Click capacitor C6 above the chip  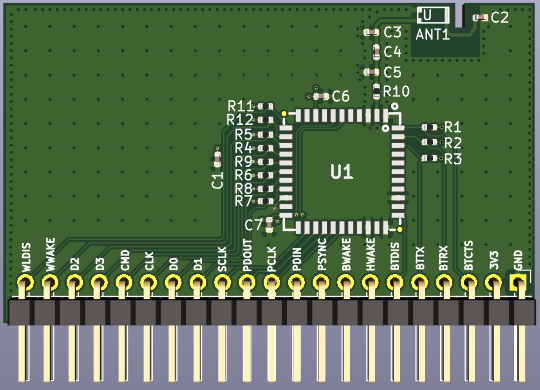click(321, 96)
